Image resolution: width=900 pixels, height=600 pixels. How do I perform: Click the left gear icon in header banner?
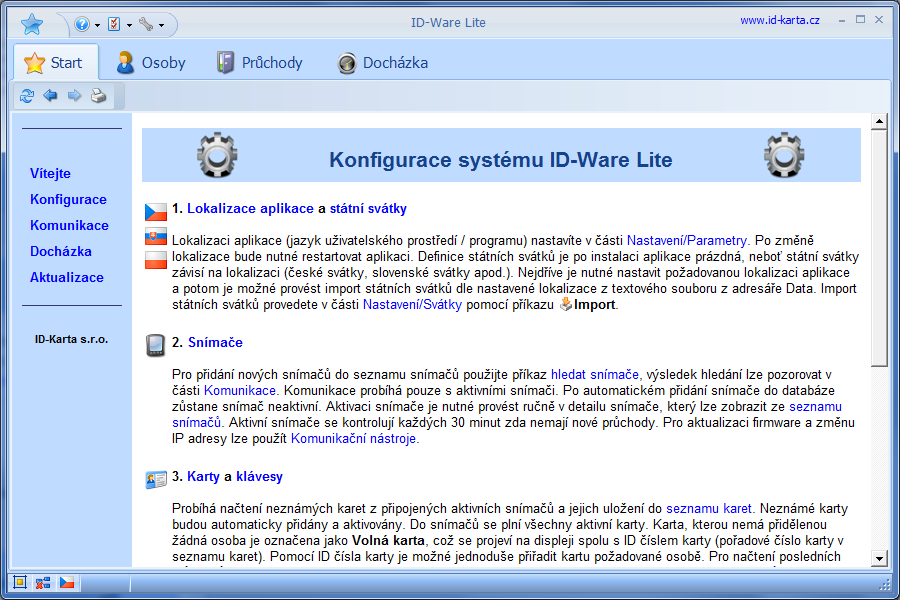217,155
